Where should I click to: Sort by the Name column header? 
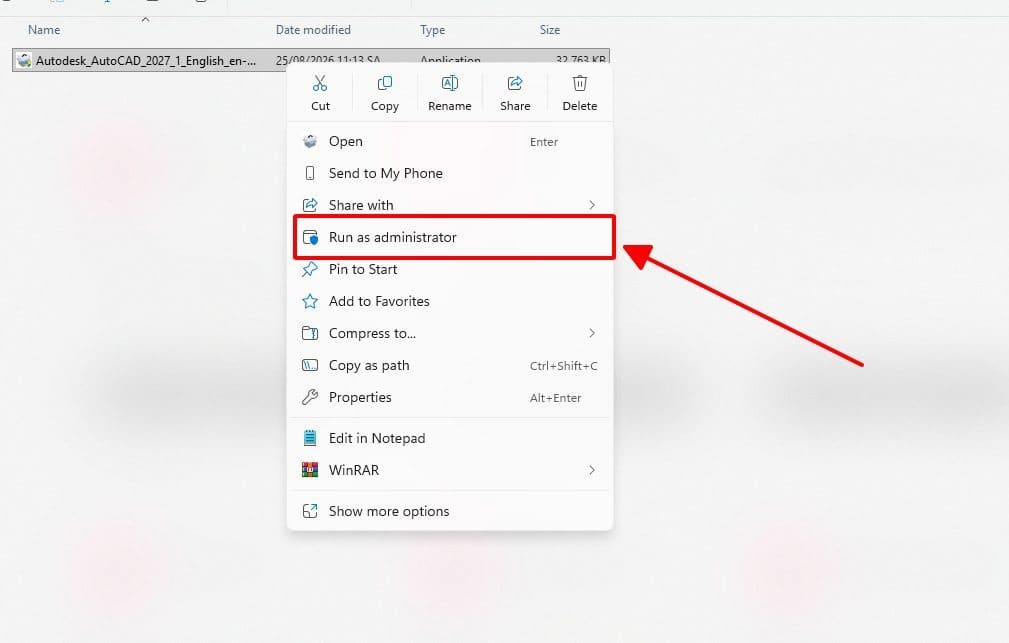click(x=44, y=30)
